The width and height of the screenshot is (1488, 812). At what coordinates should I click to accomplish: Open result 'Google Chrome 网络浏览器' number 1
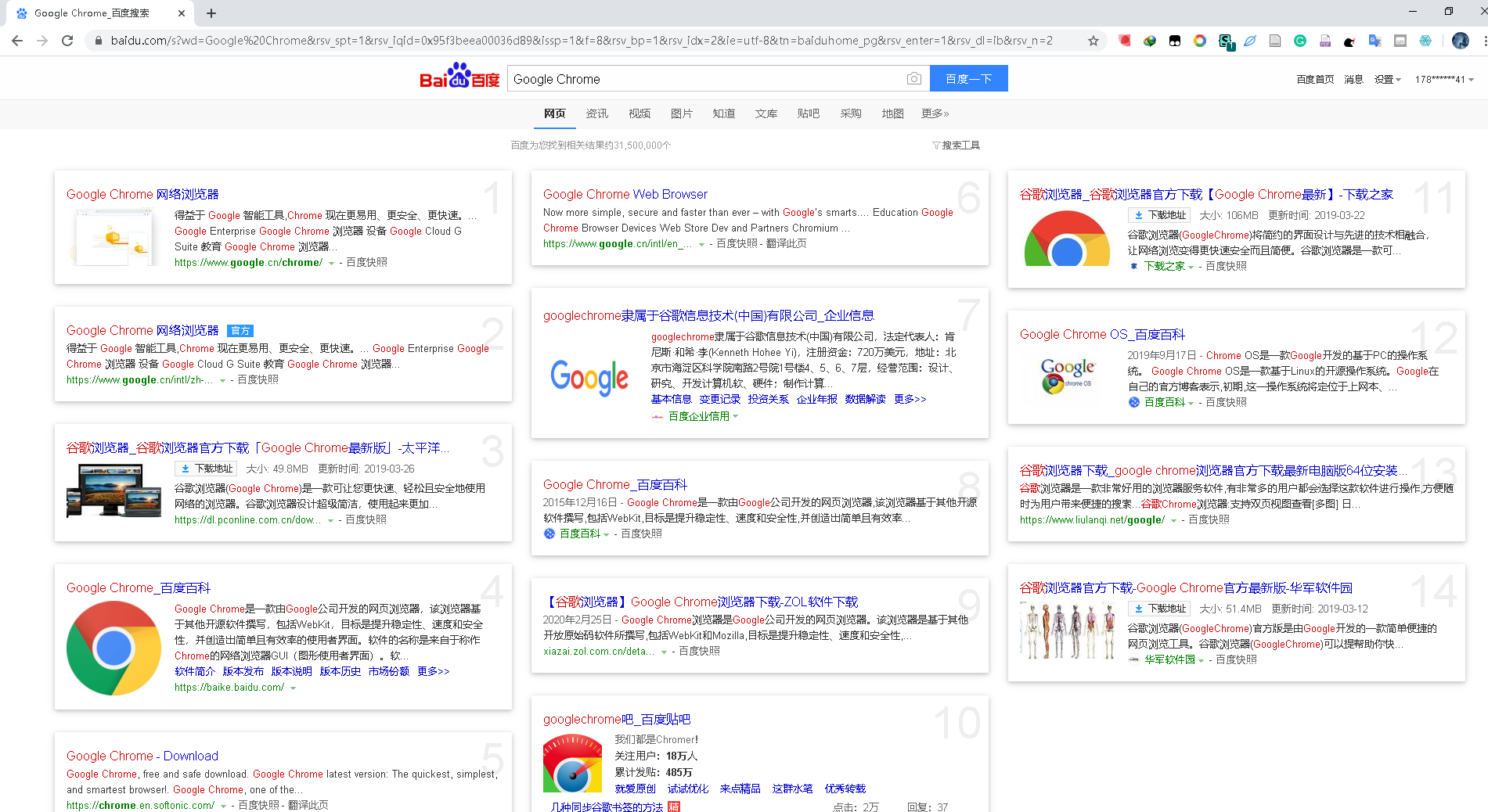[142, 194]
